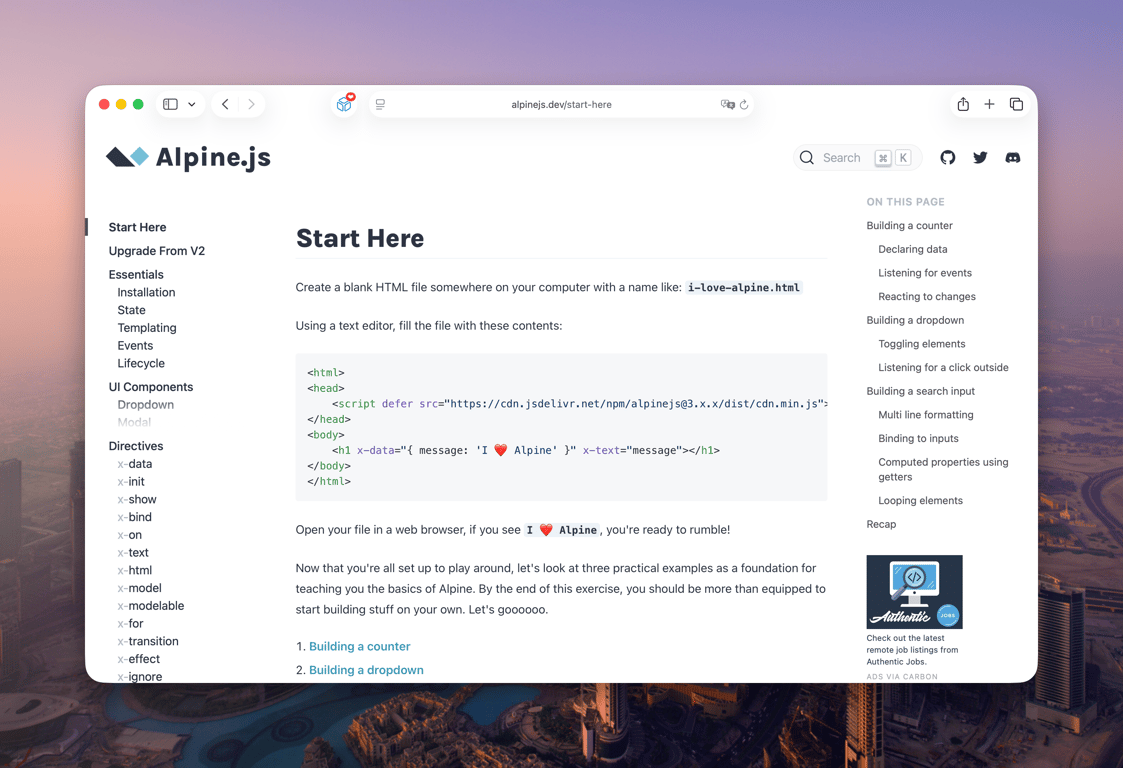This screenshot has height=768, width=1123.
Task: Open the Twitter icon link
Action: click(x=980, y=158)
